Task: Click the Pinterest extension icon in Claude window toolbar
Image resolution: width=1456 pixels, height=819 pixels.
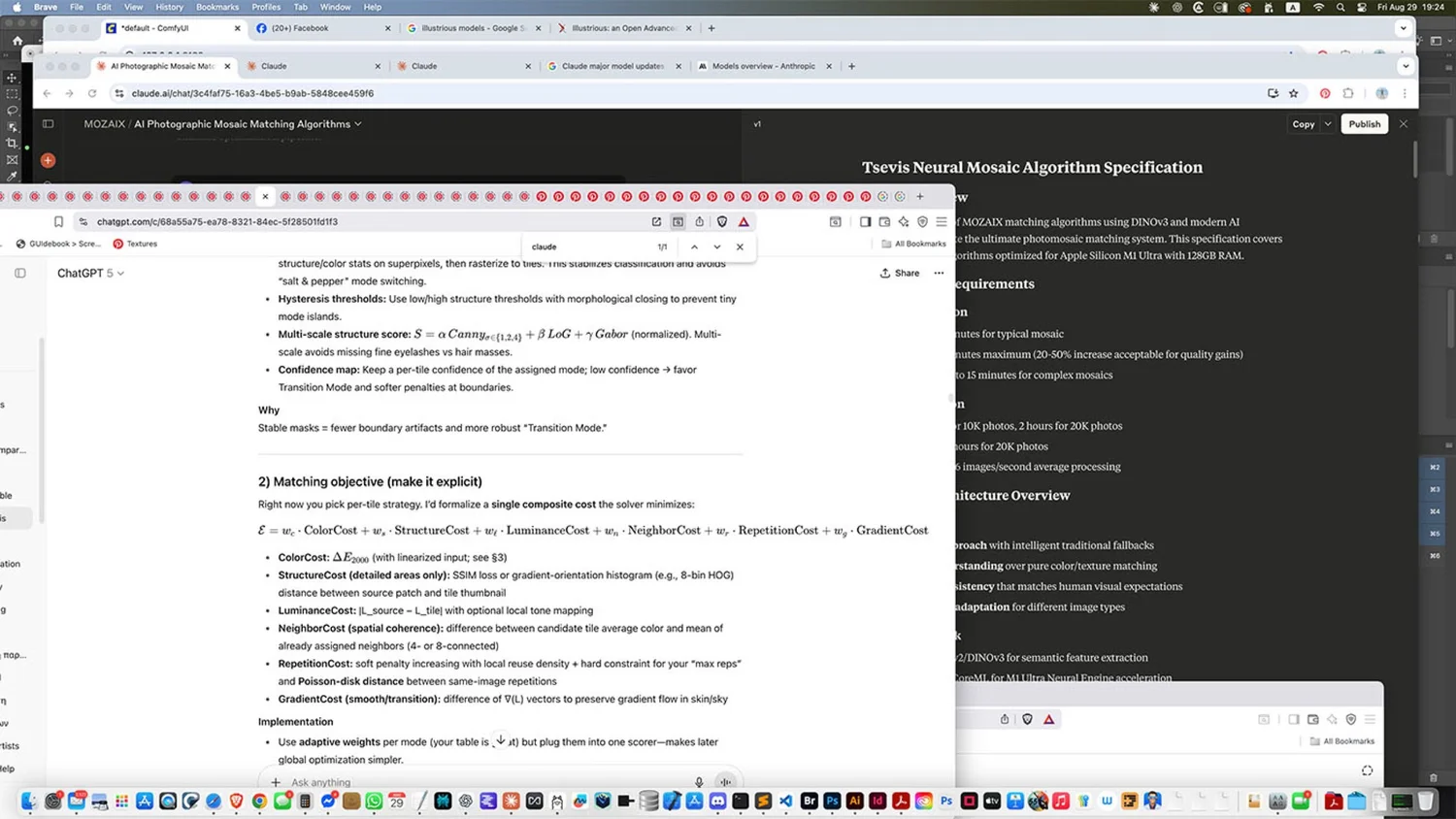Action: 1325,94
